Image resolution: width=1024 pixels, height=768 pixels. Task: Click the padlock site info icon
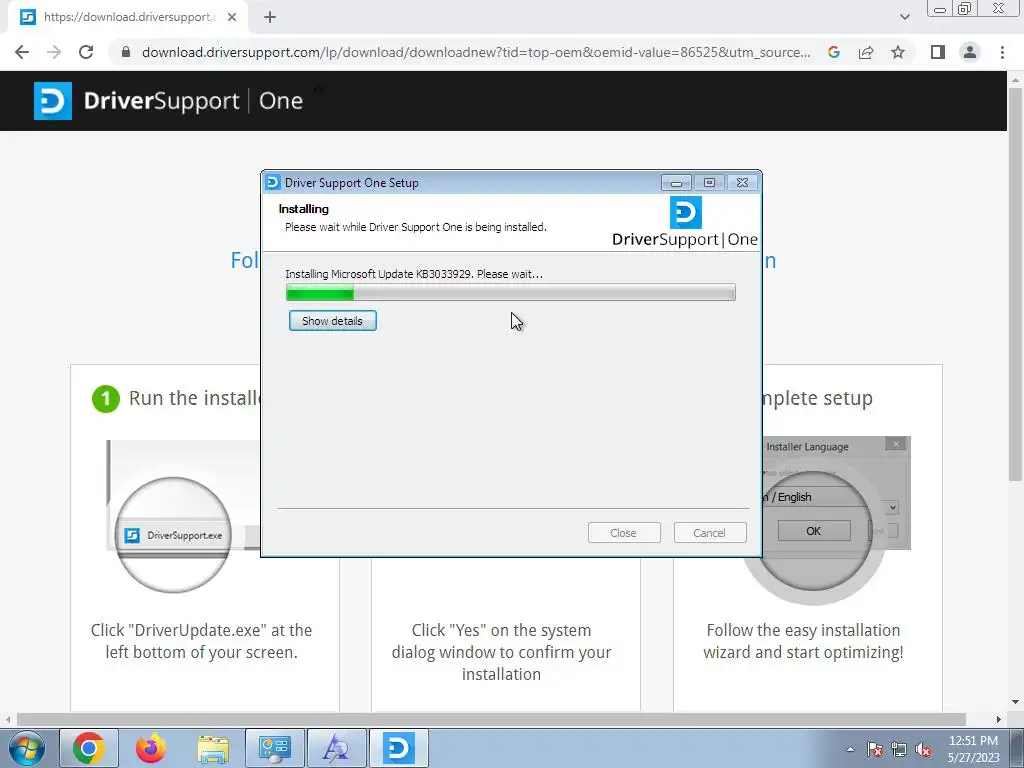click(126, 52)
